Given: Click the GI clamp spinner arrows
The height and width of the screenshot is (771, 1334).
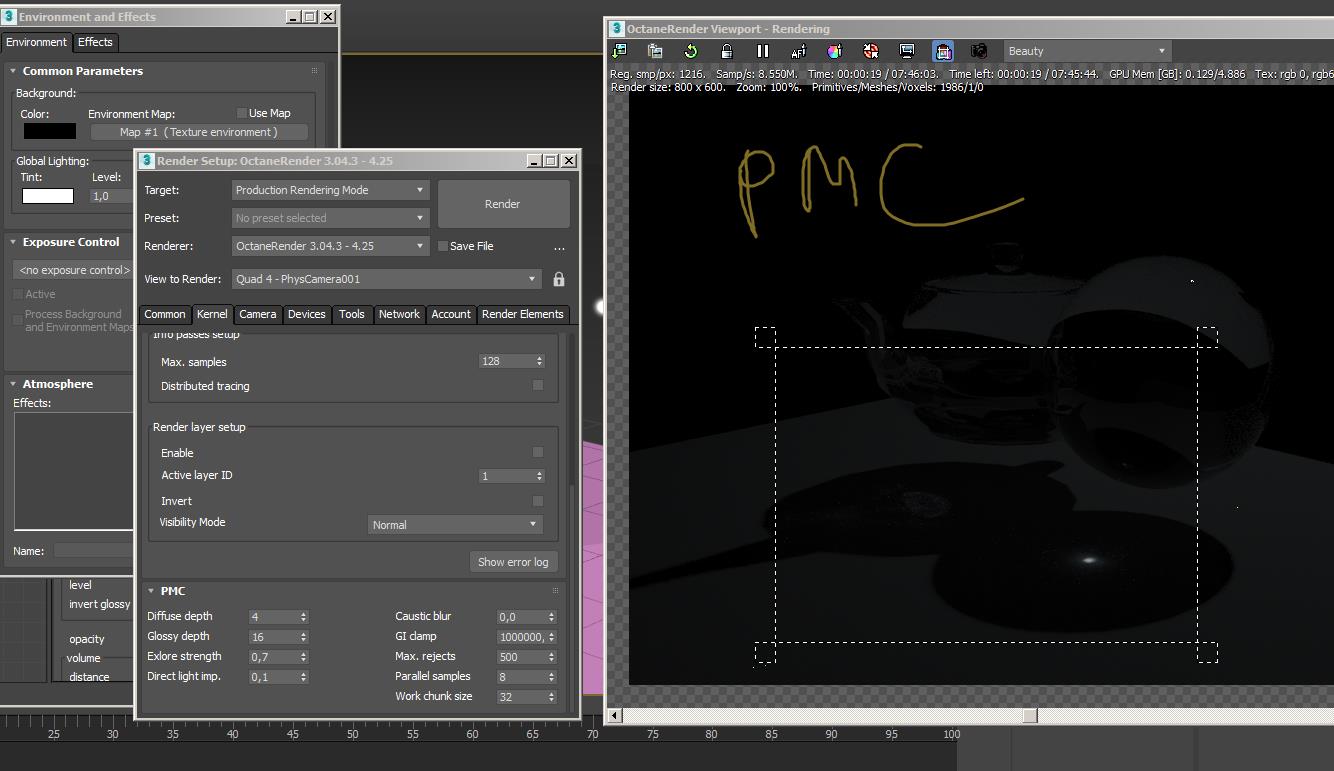Looking at the screenshot, I should (x=552, y=637).
